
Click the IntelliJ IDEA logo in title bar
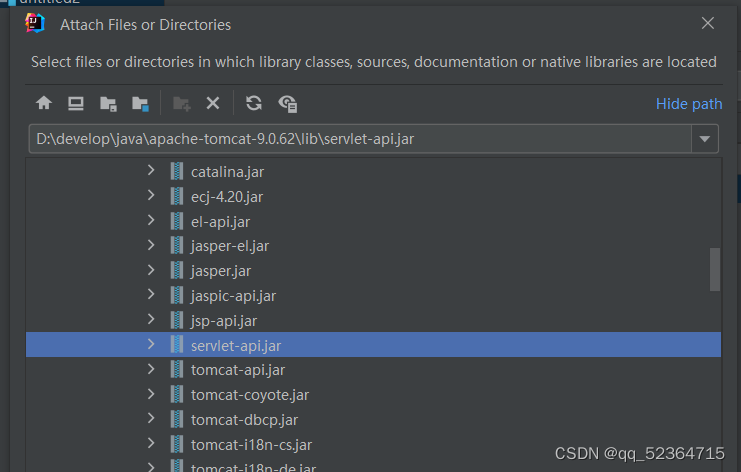(35, 23)
